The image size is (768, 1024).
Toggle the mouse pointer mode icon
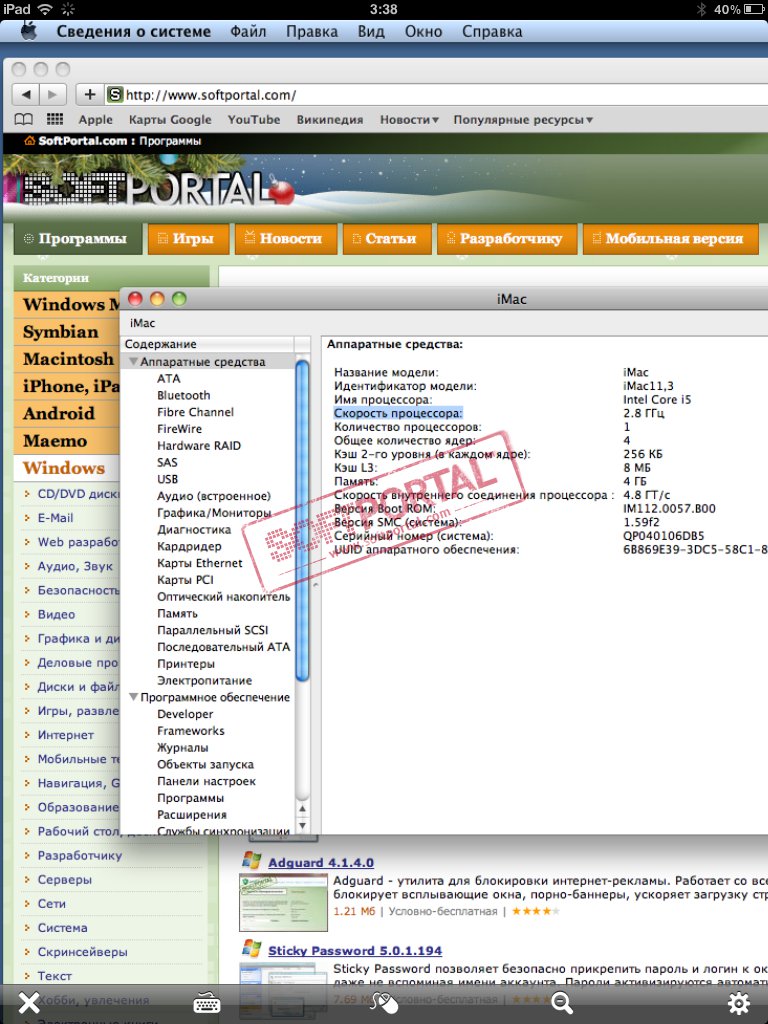[384, 1002]
